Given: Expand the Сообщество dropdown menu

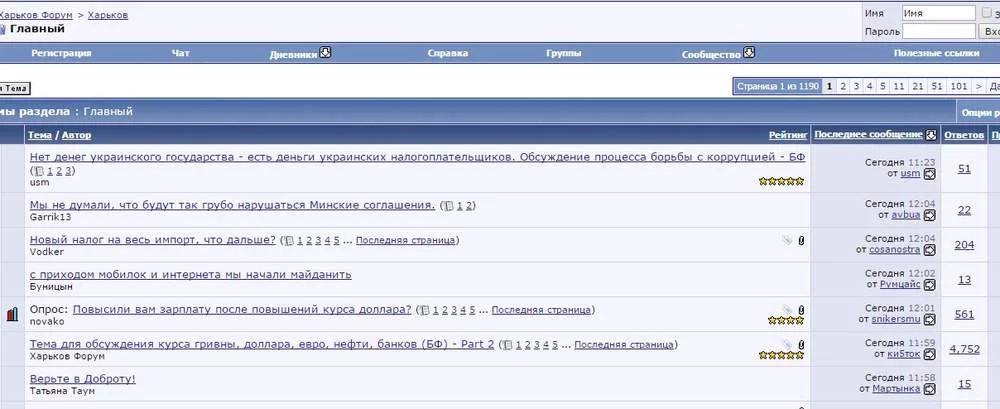Looking at the screenshot, I should (749, 52).
